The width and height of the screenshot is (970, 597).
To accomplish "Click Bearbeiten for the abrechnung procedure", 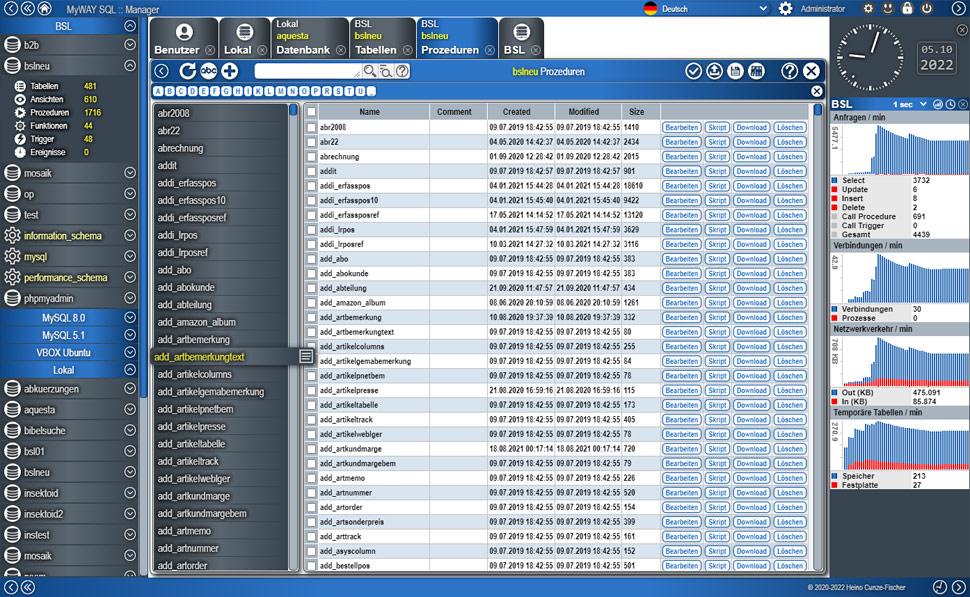I will [680, 157].
